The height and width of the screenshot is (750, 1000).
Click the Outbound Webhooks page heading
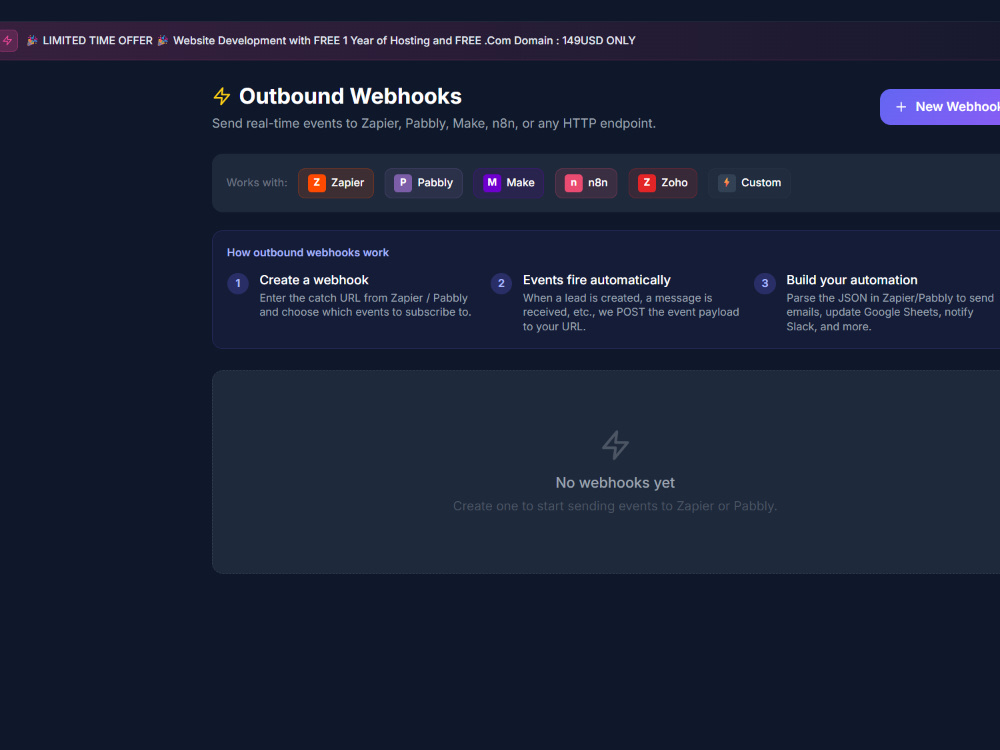(350, 96)
